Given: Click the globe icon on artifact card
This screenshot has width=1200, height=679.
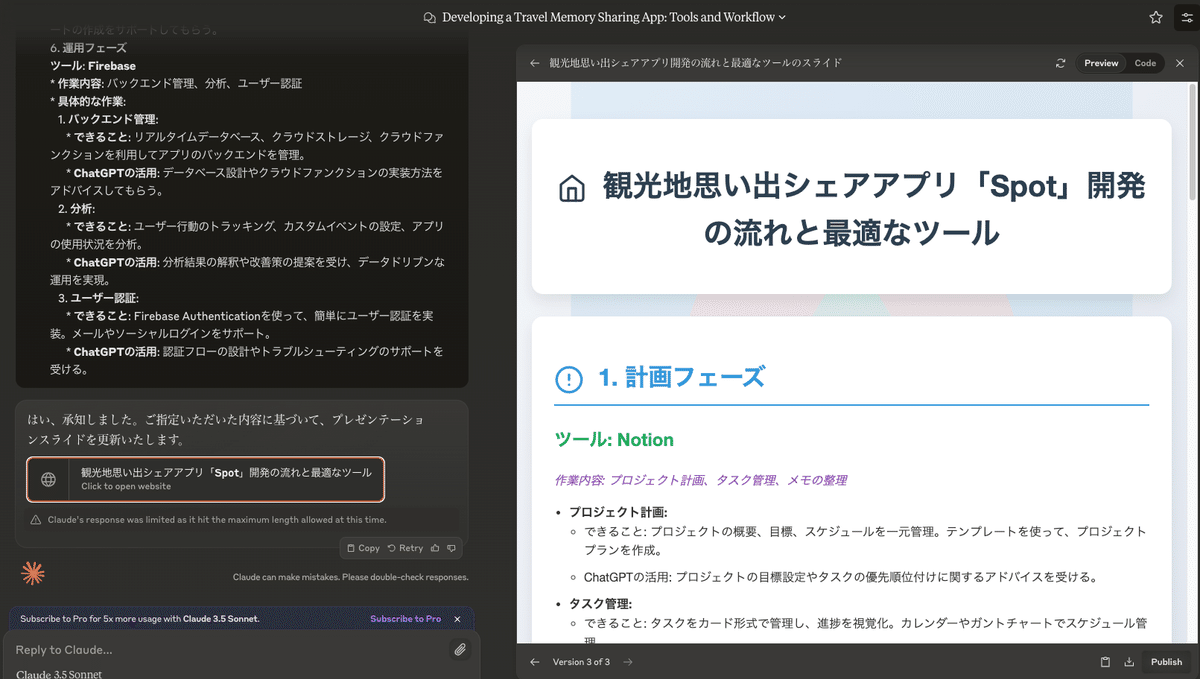Looking at the screenshot, I should tap(48, 479).
